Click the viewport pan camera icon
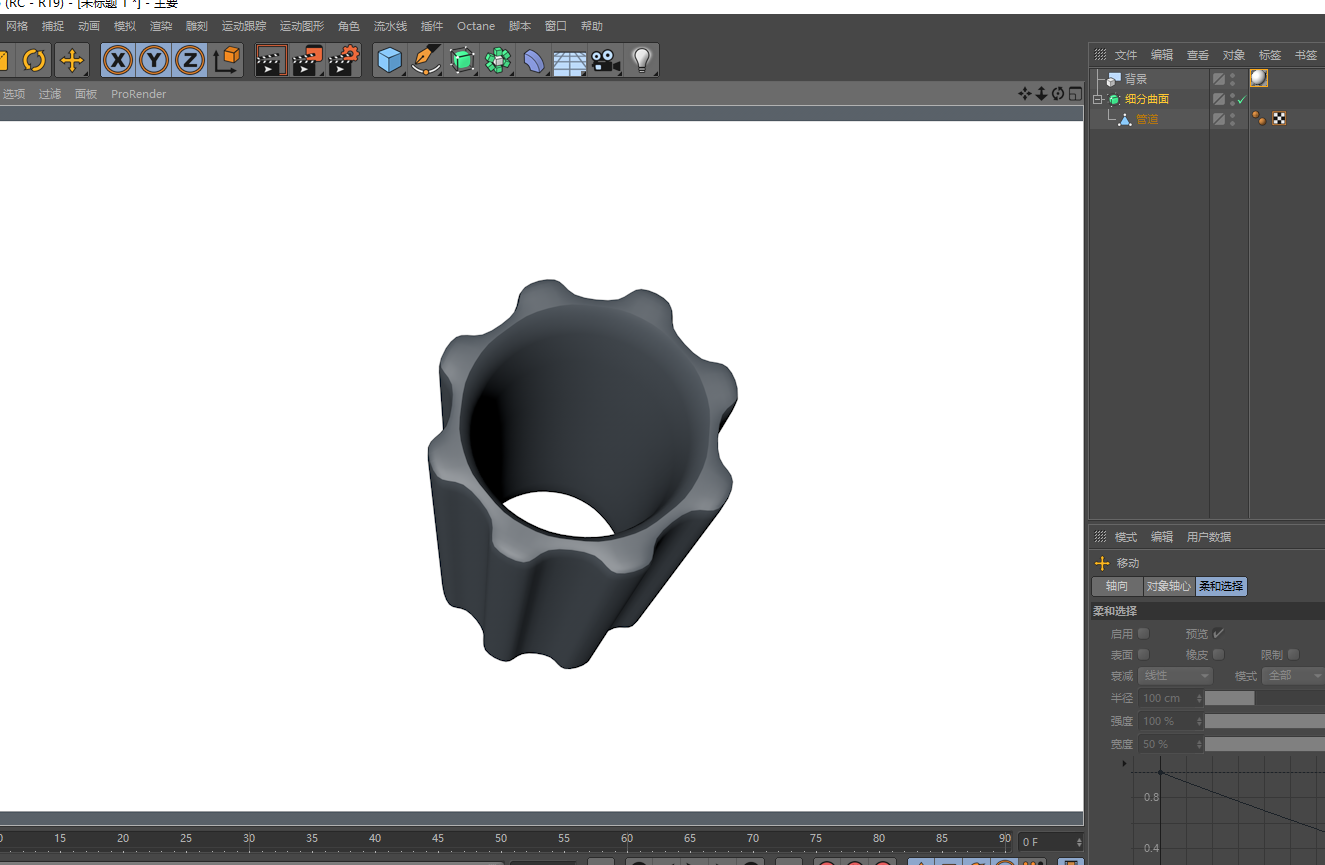The image size is (1325, 865). (1025, 94)
